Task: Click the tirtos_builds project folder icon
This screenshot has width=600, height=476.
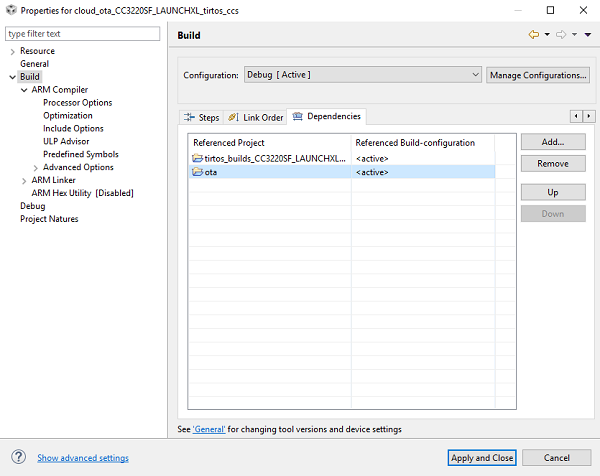Action: [197, 158]
